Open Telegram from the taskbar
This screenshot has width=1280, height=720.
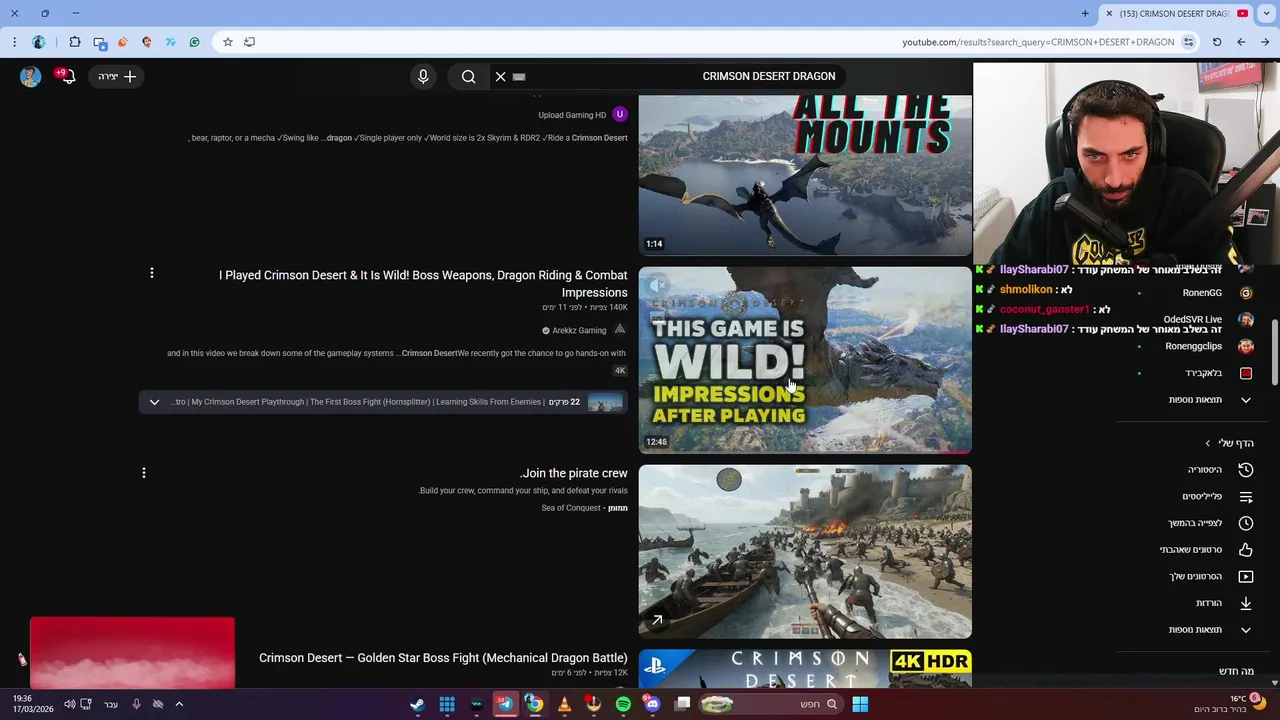(x=505, y=704)
